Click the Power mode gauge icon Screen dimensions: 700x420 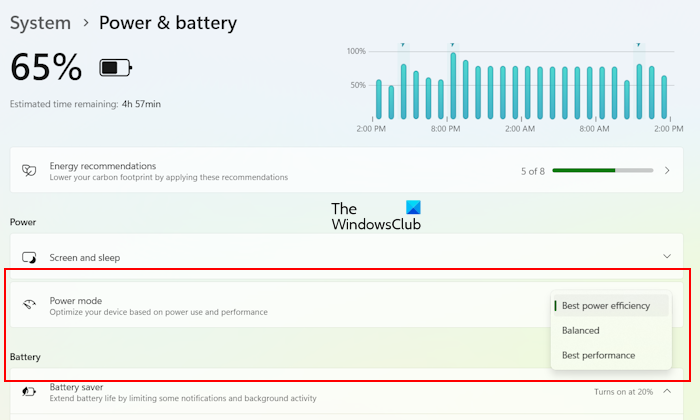click(x=29, y=305)
